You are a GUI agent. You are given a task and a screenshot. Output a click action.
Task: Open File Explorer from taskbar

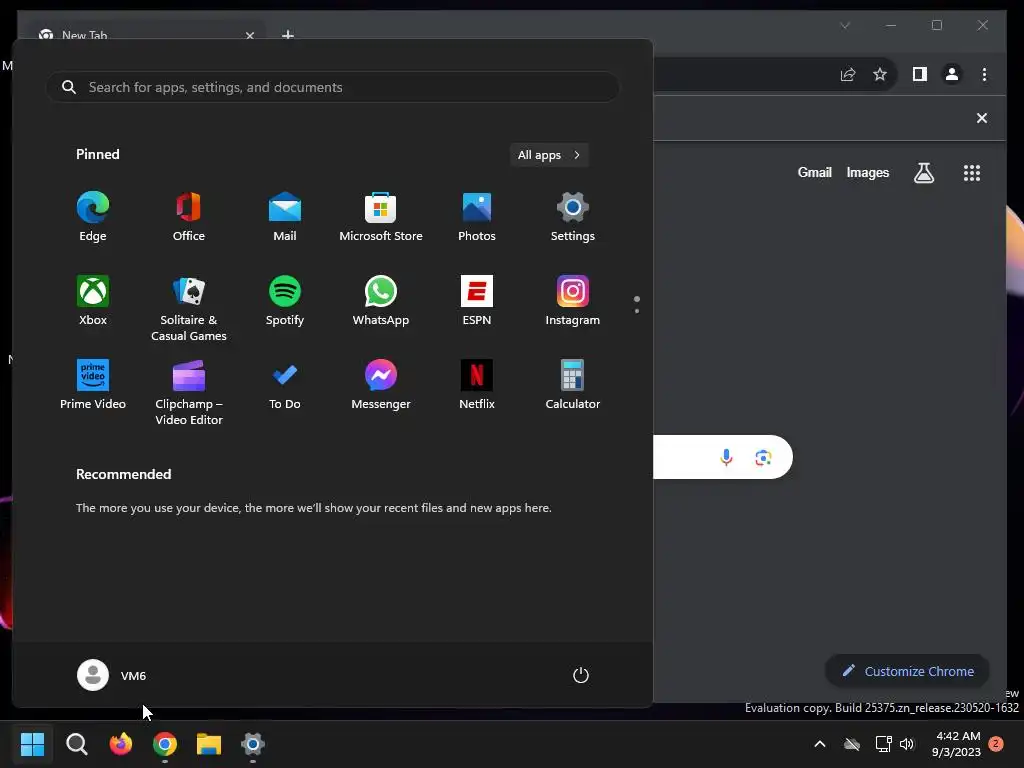[x=209, y=744]
